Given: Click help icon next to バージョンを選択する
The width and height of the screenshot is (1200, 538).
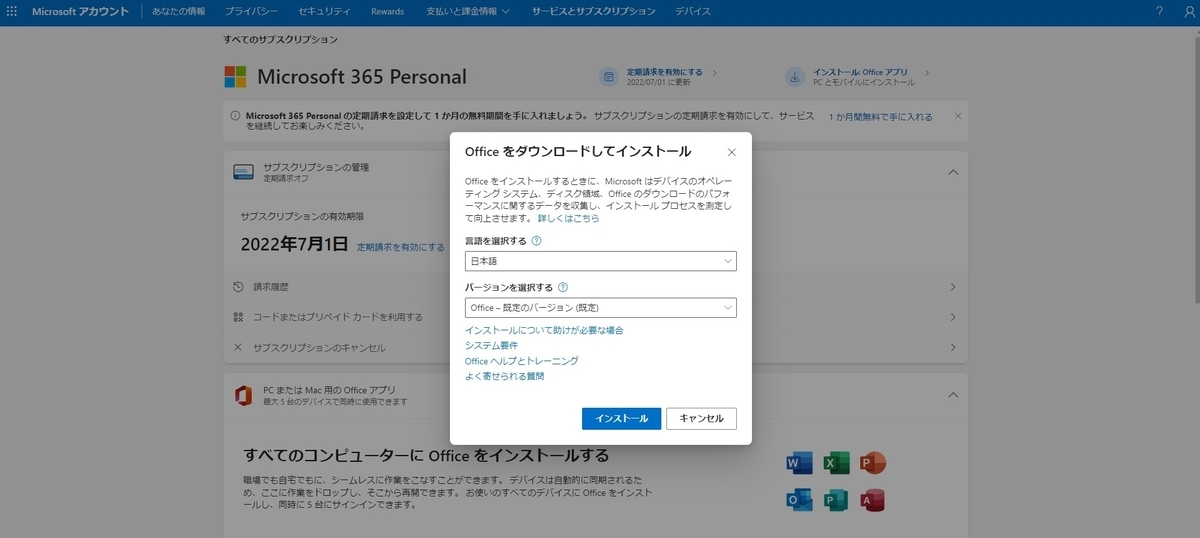Looking at the screenshot, I should click(563, 287).
